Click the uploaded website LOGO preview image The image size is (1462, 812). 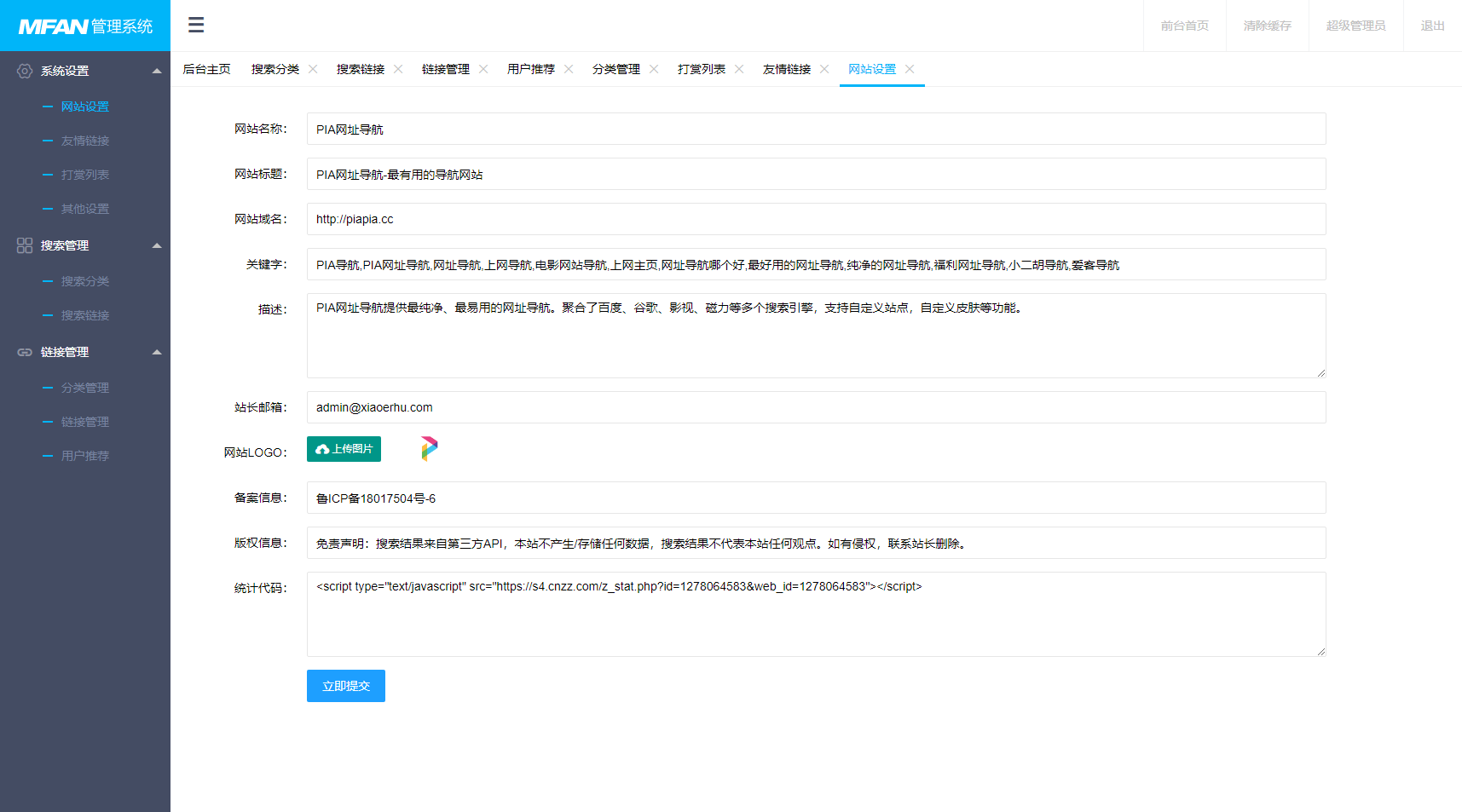(429, 447)
